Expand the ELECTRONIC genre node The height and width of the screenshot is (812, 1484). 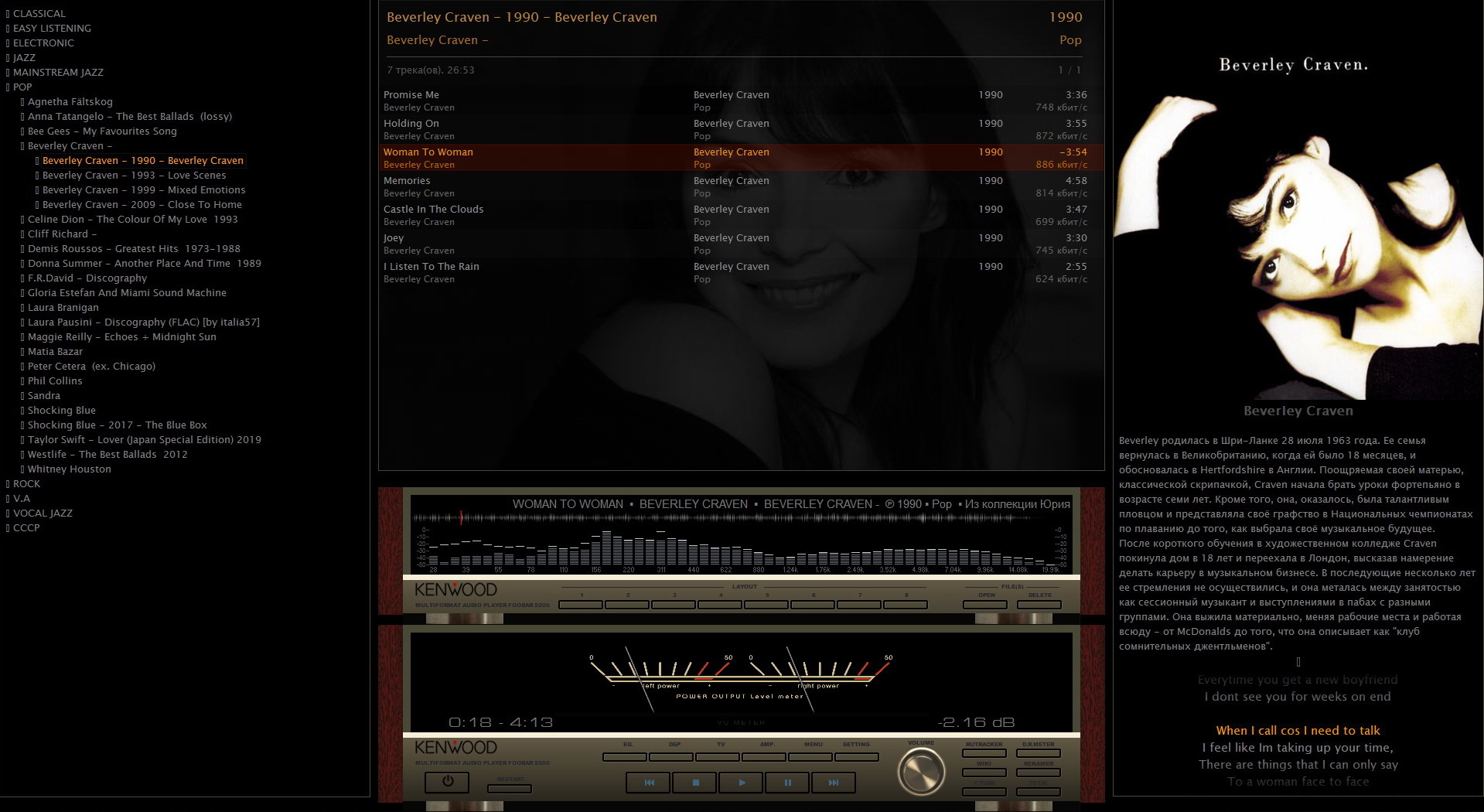tap(8, 43)
